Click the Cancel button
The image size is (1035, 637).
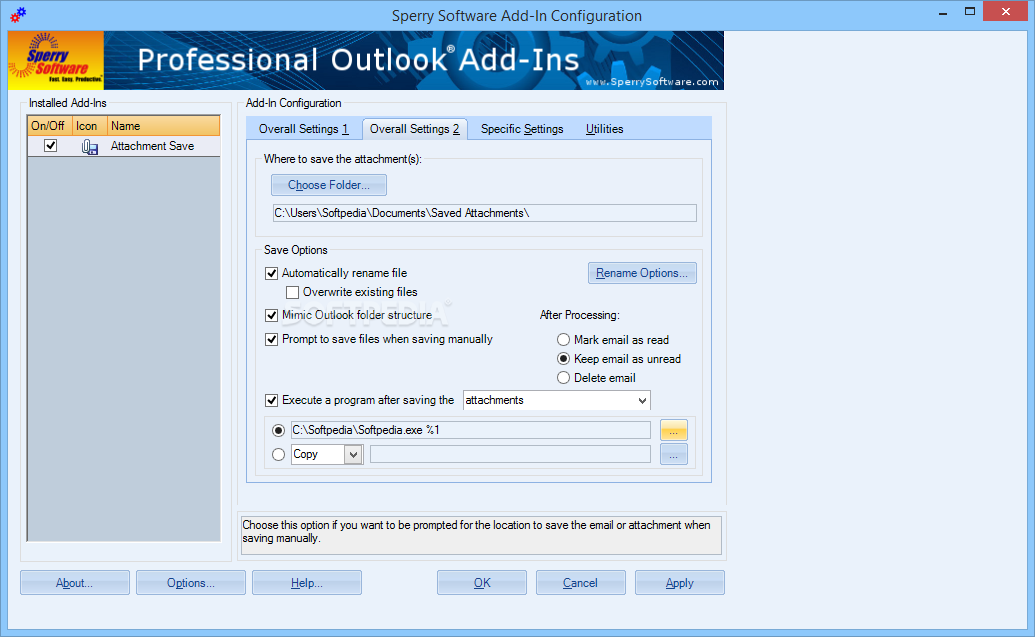pos(580,583)
